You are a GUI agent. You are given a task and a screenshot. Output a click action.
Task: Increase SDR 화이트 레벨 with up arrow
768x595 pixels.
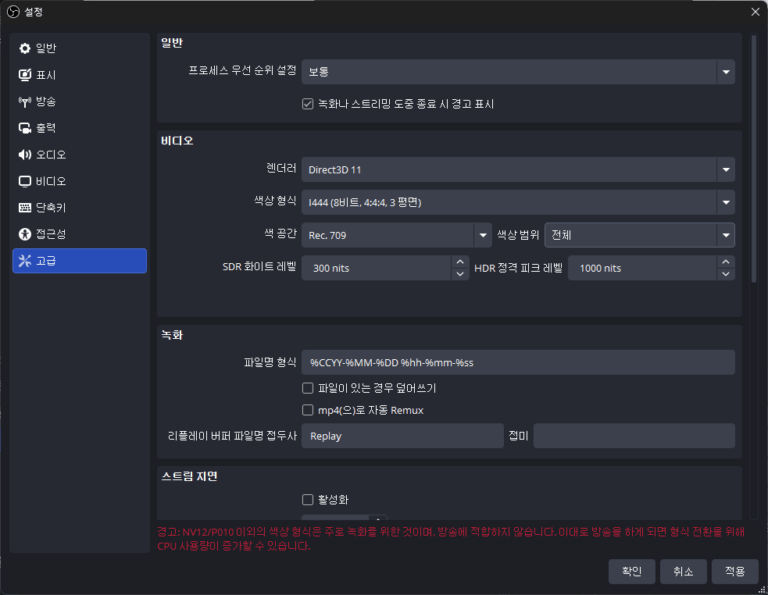pyautogui.click(x=460, y=262)
